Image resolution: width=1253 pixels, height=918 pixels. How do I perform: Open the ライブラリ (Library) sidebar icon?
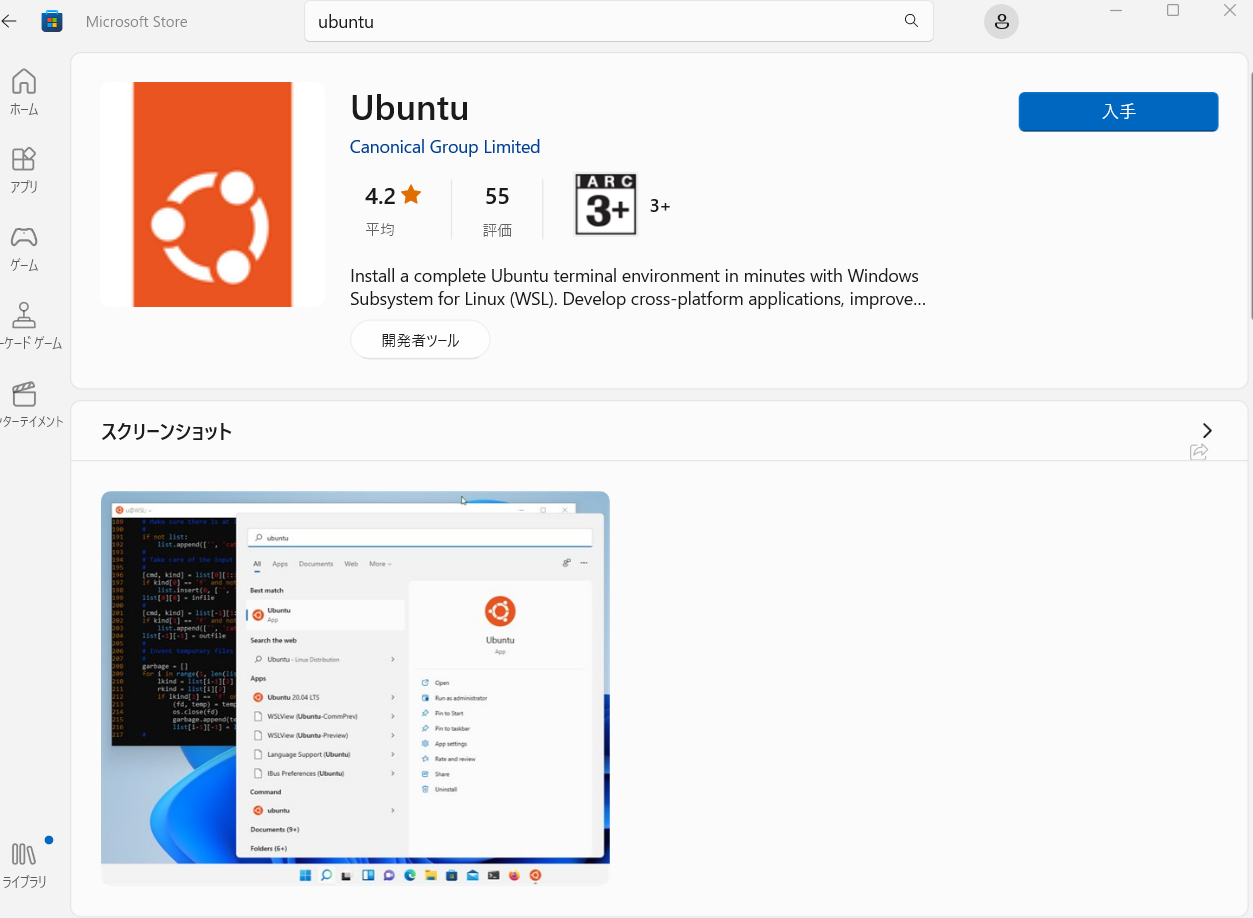tap(24, 864)
